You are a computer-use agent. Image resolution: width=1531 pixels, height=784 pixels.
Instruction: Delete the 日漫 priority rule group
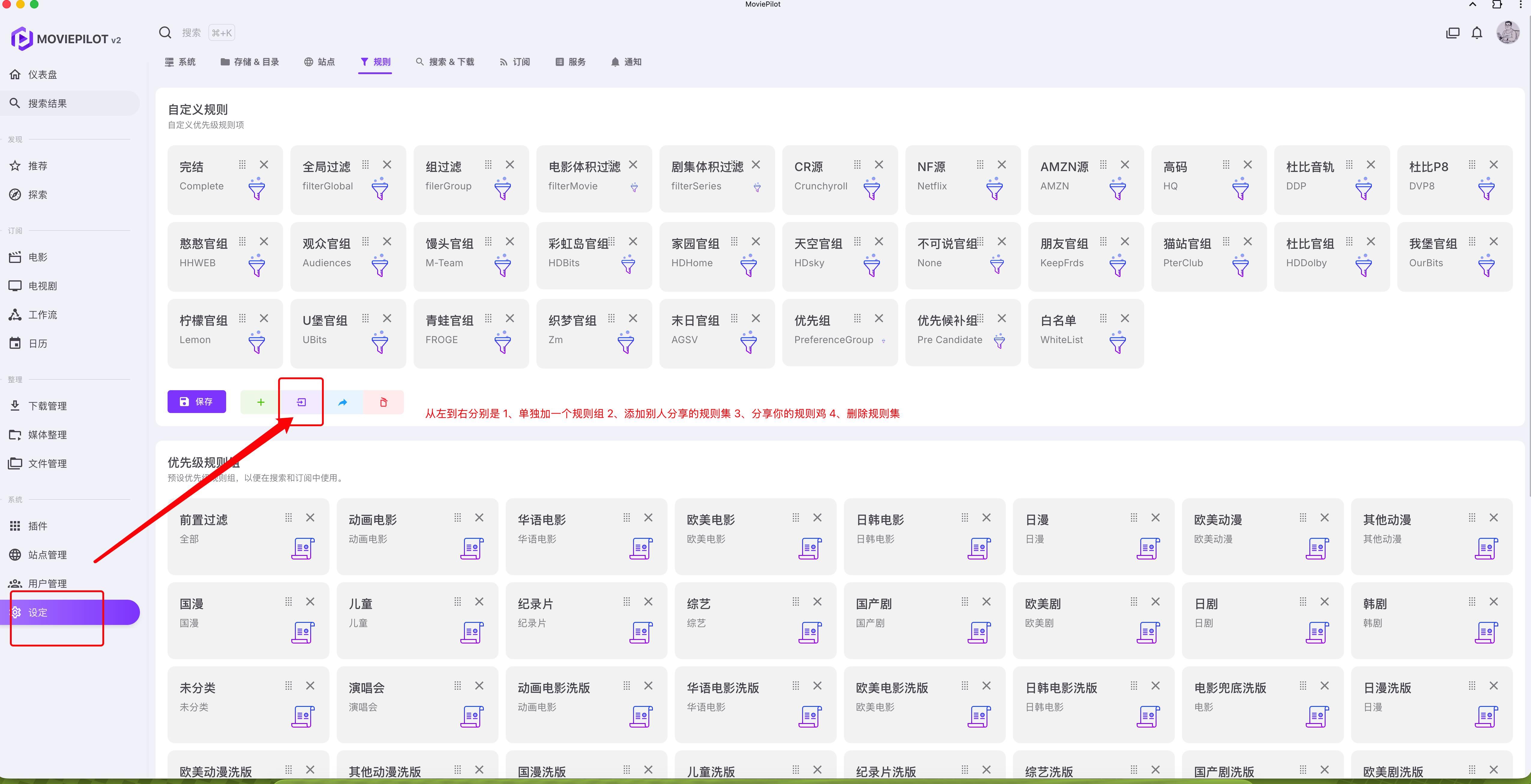(x=1155, y=517)
